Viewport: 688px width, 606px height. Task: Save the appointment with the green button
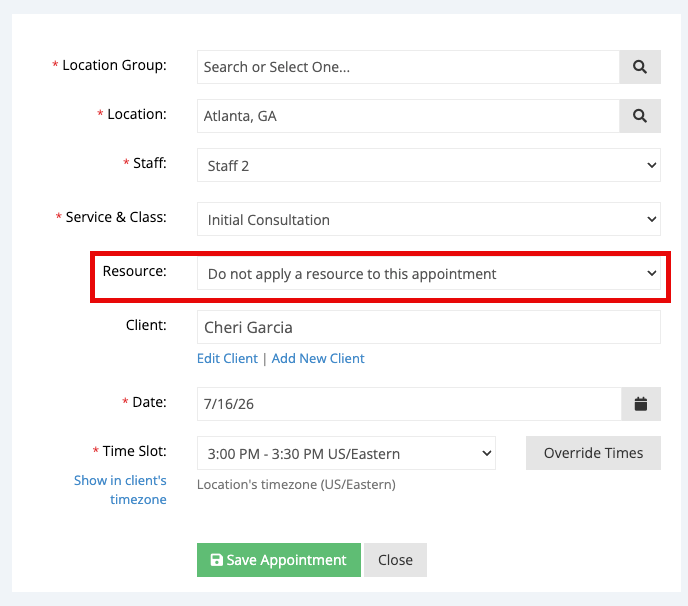[279, 560]
